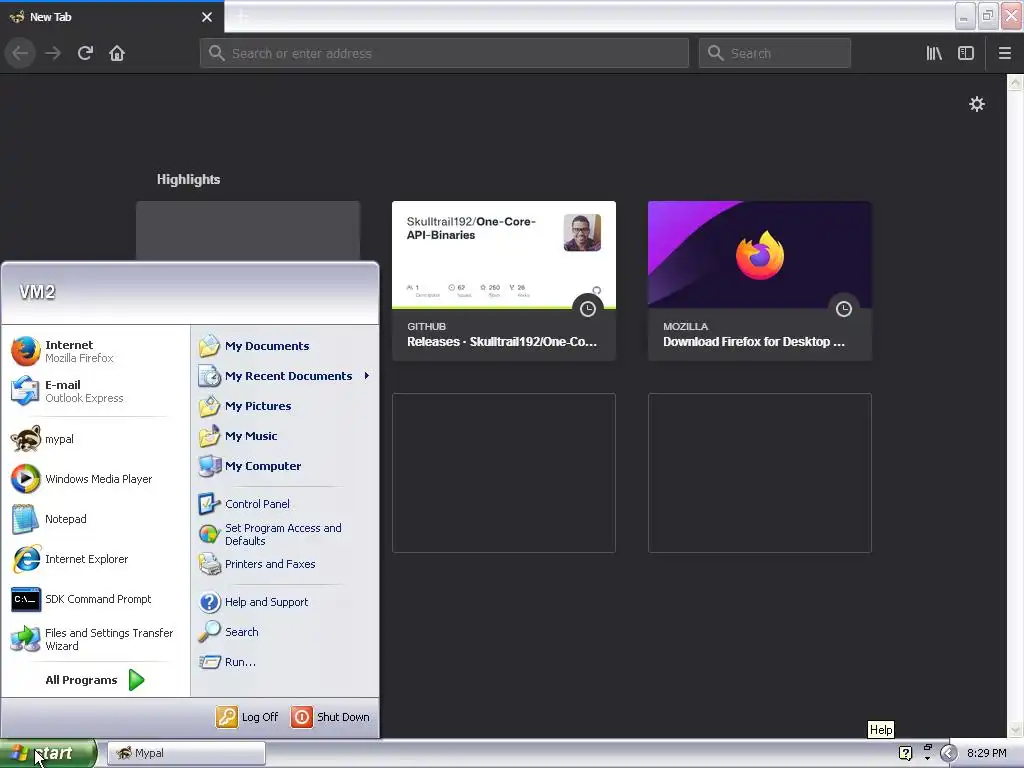
Task: Click the Start button
Action: (x=48, y=753)
